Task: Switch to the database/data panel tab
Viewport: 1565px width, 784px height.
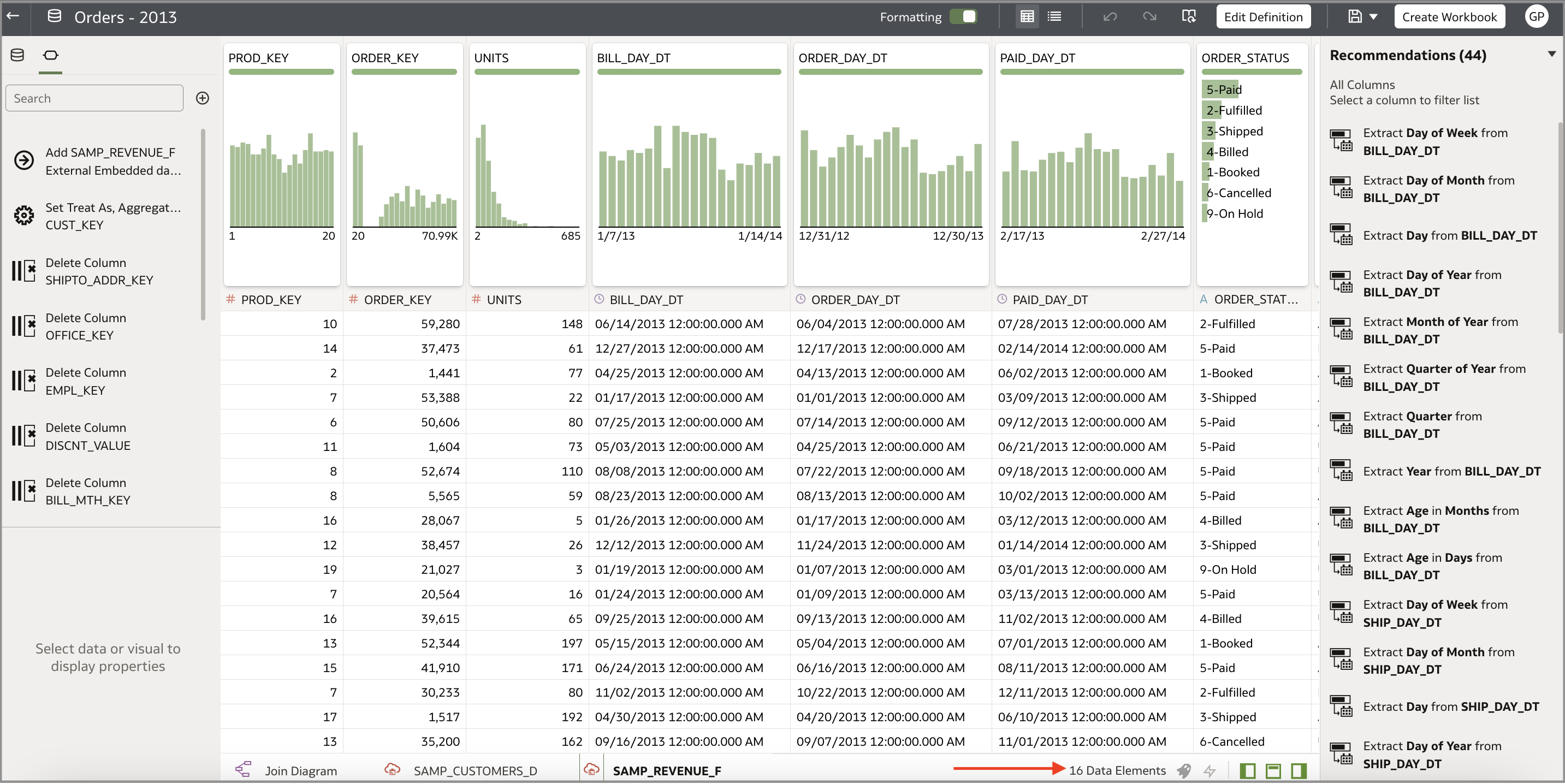Action: click(17, 55)
